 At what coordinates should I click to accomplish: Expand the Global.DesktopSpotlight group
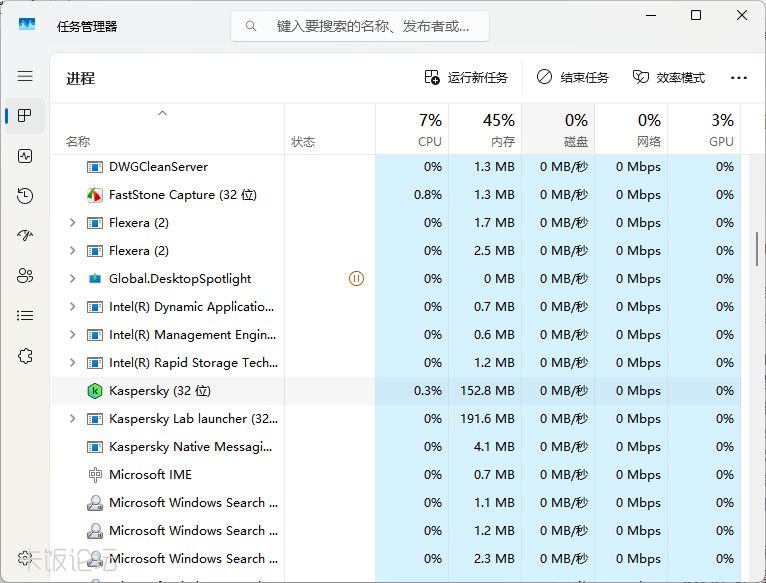(72, 279)
